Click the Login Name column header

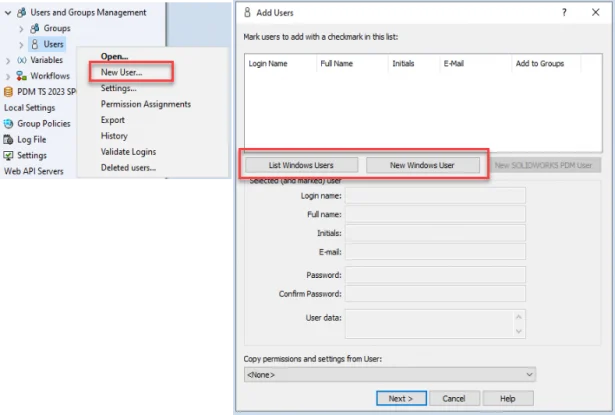click(x=280, y=64)
